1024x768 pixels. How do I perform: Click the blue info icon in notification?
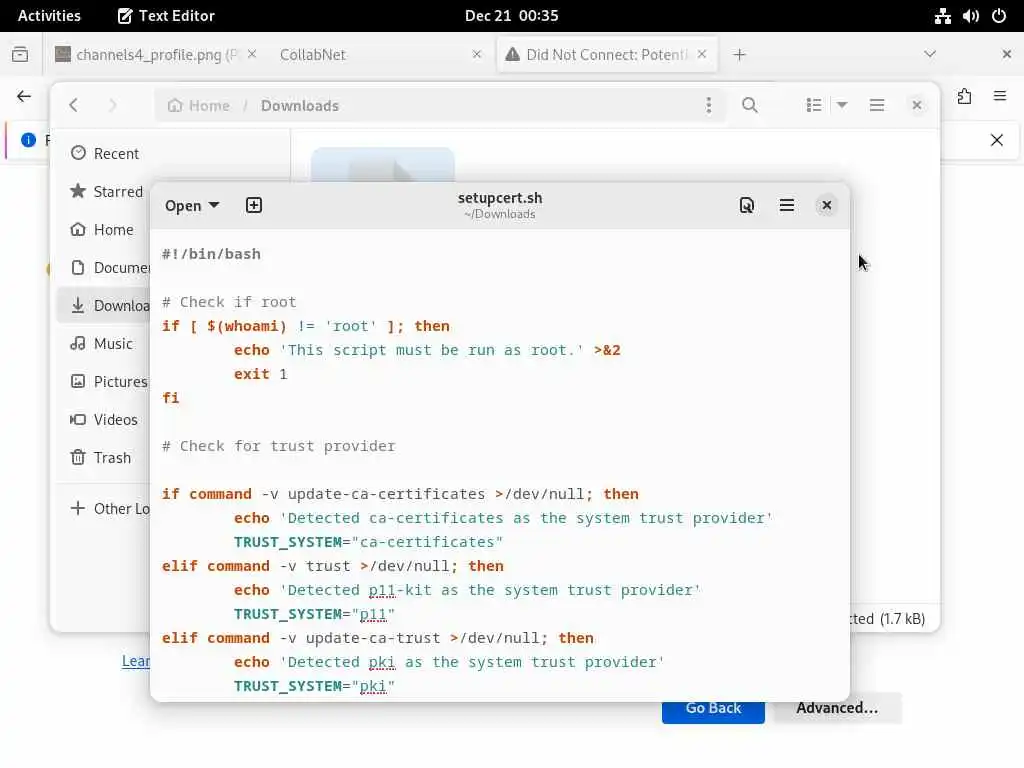[x=28, y=140]
